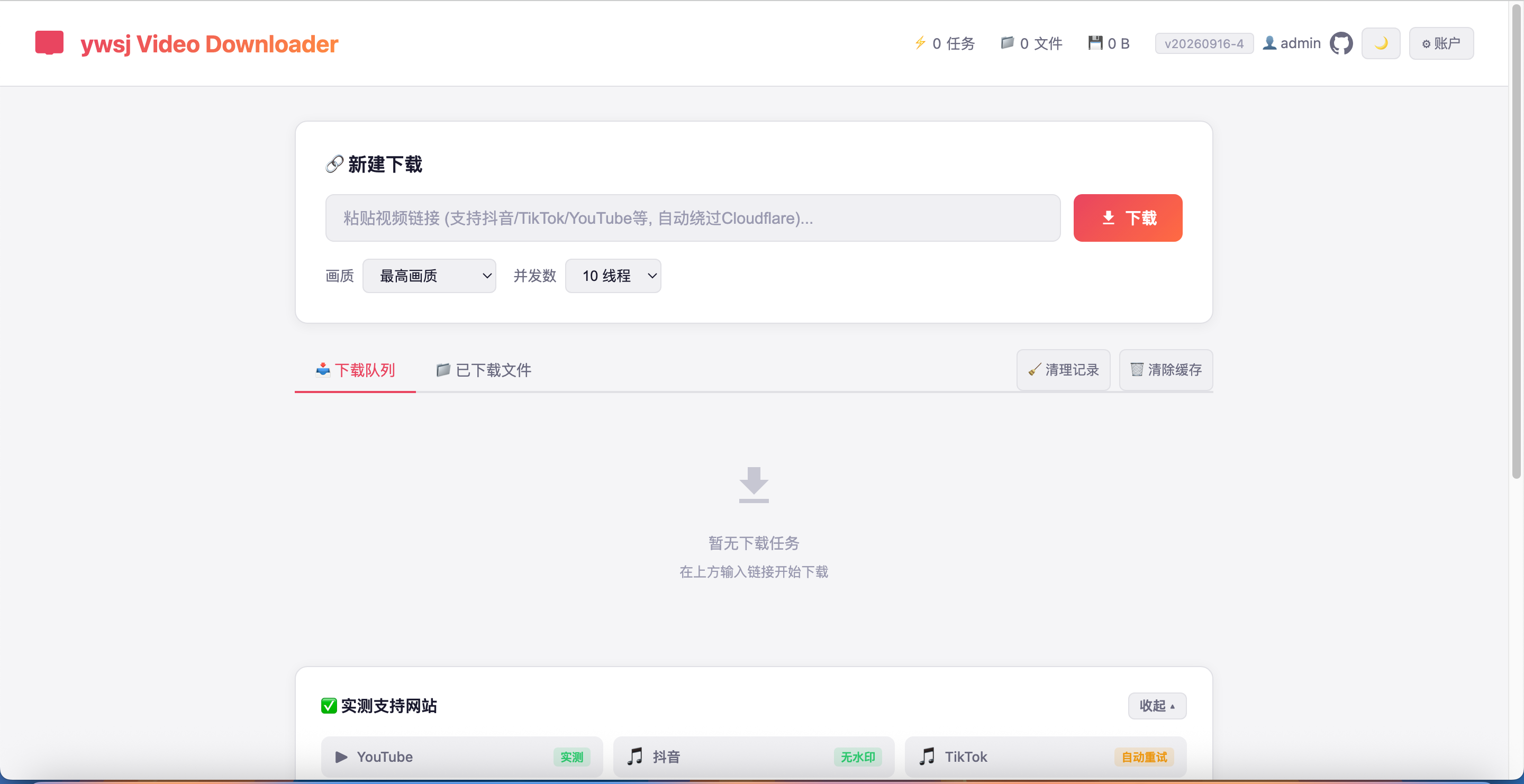Start download with red 下载 button
This screenshot has height=784, width=1524.
[x=1128, y=218]
